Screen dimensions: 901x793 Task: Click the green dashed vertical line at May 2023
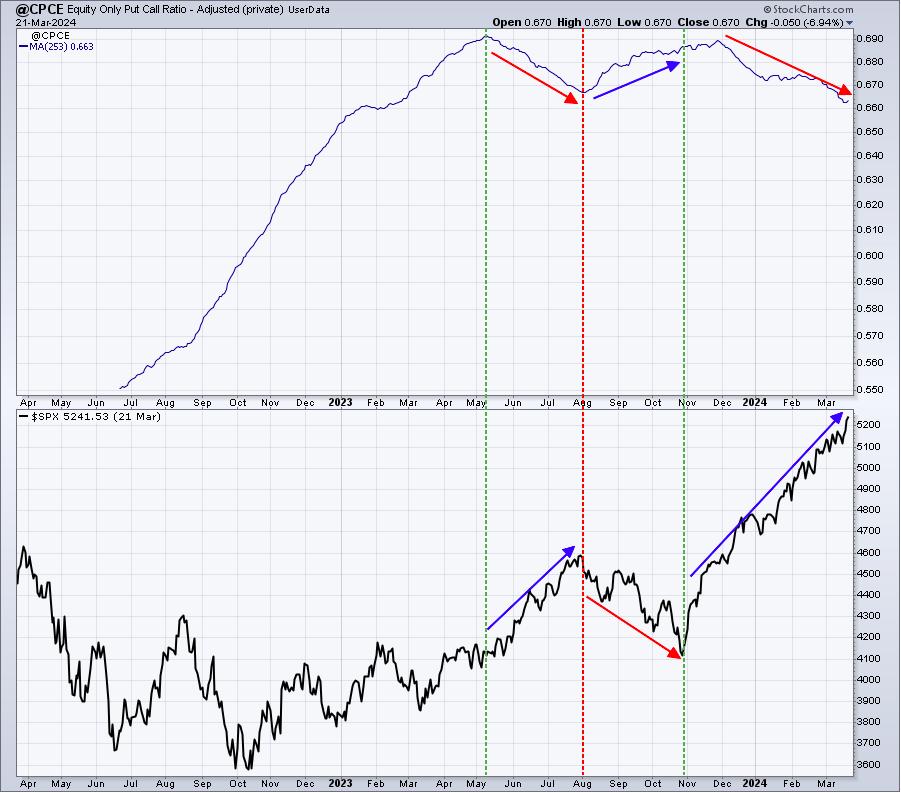486,402
